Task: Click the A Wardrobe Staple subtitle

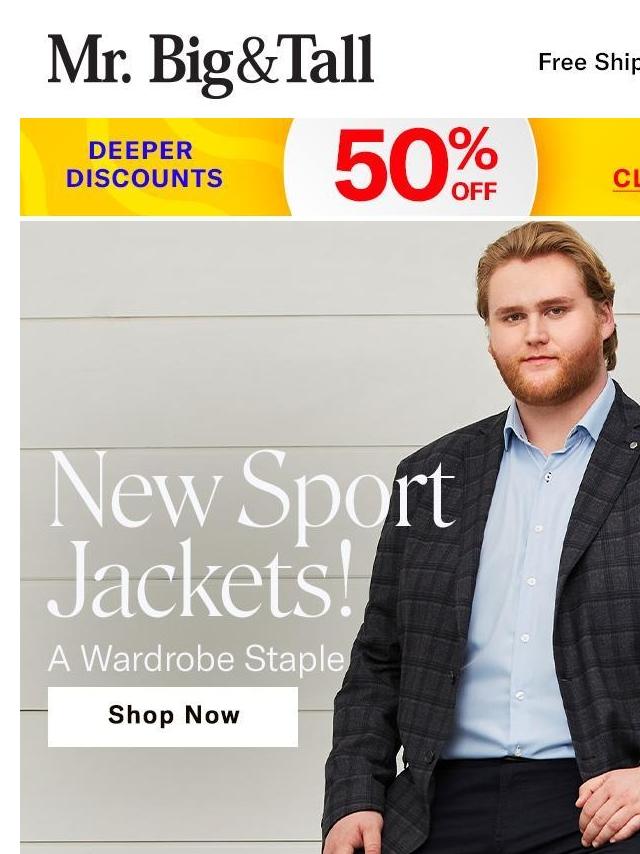Action: click(196, 659)
